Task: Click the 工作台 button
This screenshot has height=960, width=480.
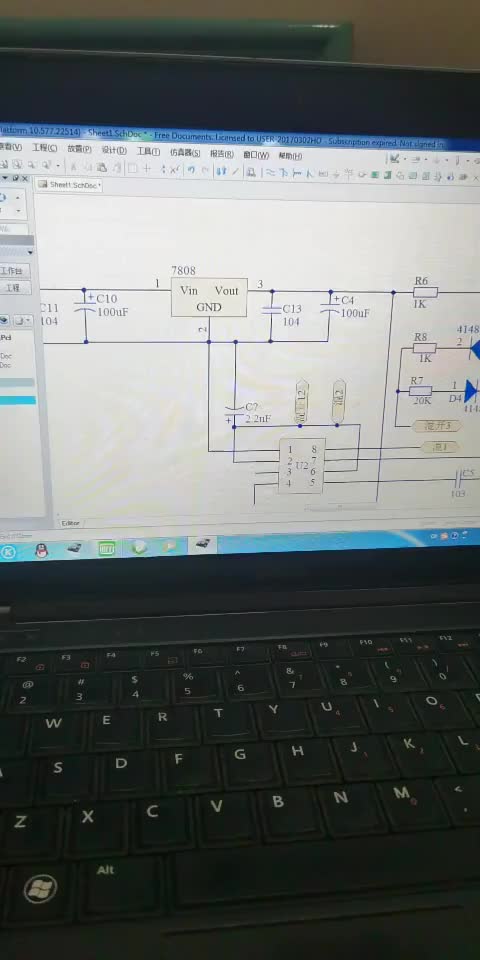Action: click(15, 271)
